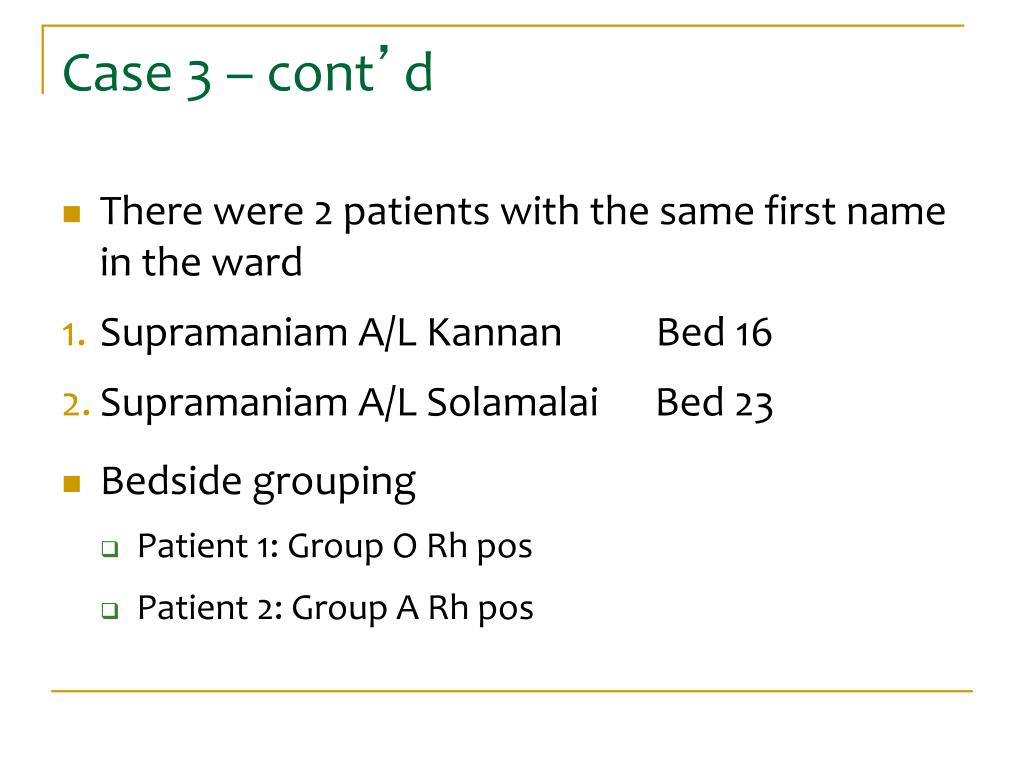The width and height of the screenshot is (1024, 768).
Task: Click the phrase 'same first name'
Action: 803,212
